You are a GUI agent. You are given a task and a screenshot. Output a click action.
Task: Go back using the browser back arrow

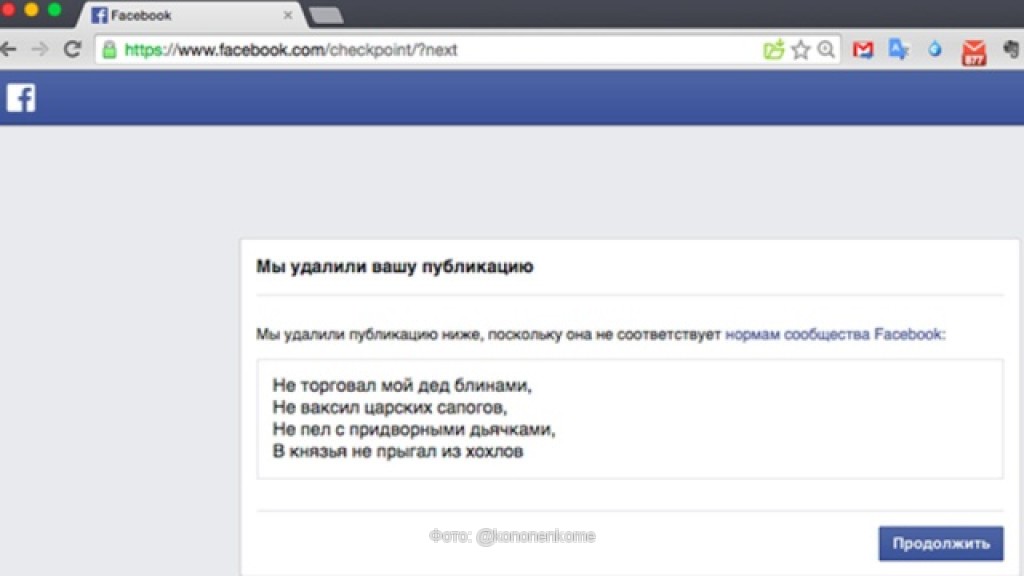(x=9, y=49)
